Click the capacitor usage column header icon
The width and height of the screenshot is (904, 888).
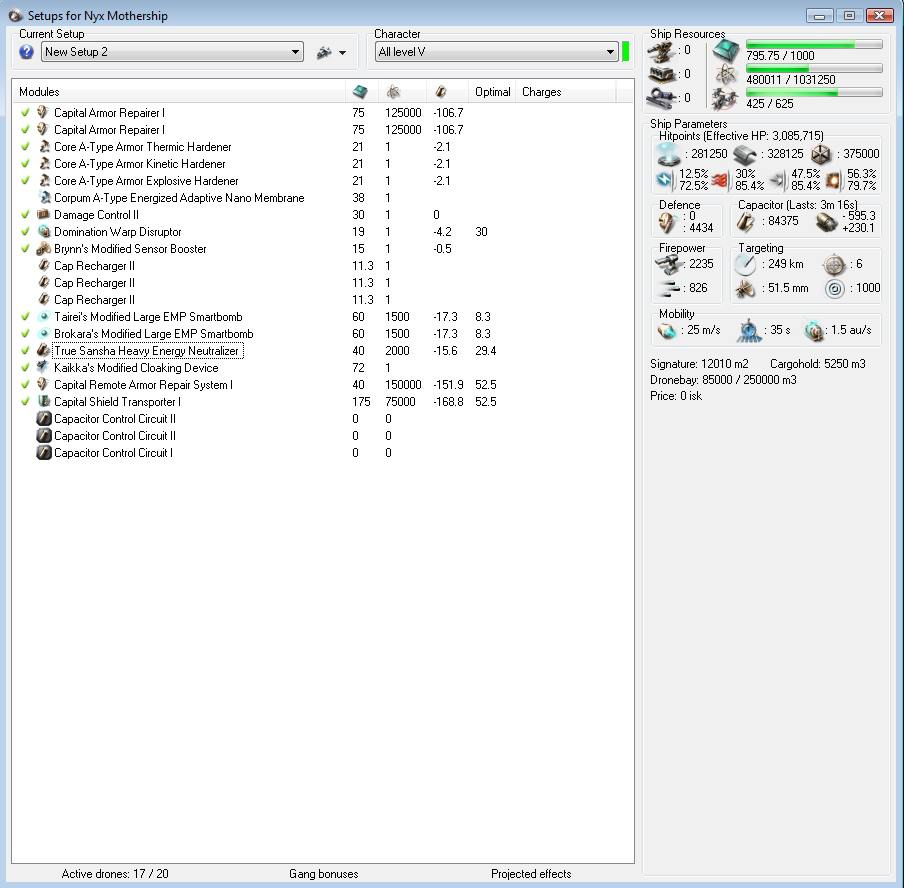click(441, 92)
